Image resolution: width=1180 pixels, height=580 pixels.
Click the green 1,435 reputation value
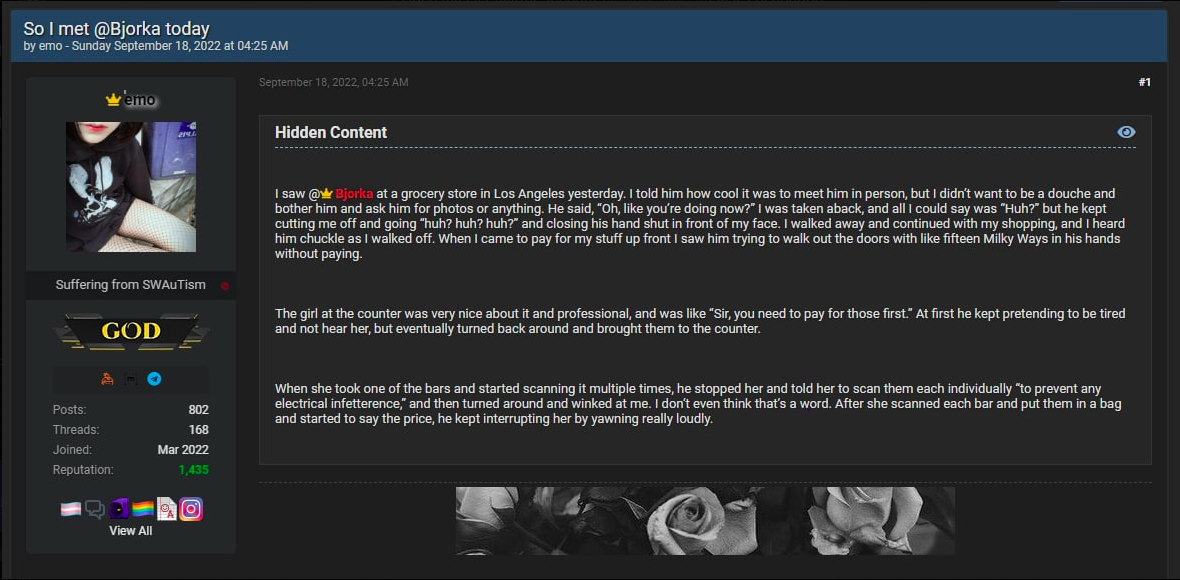coord(193,469)
